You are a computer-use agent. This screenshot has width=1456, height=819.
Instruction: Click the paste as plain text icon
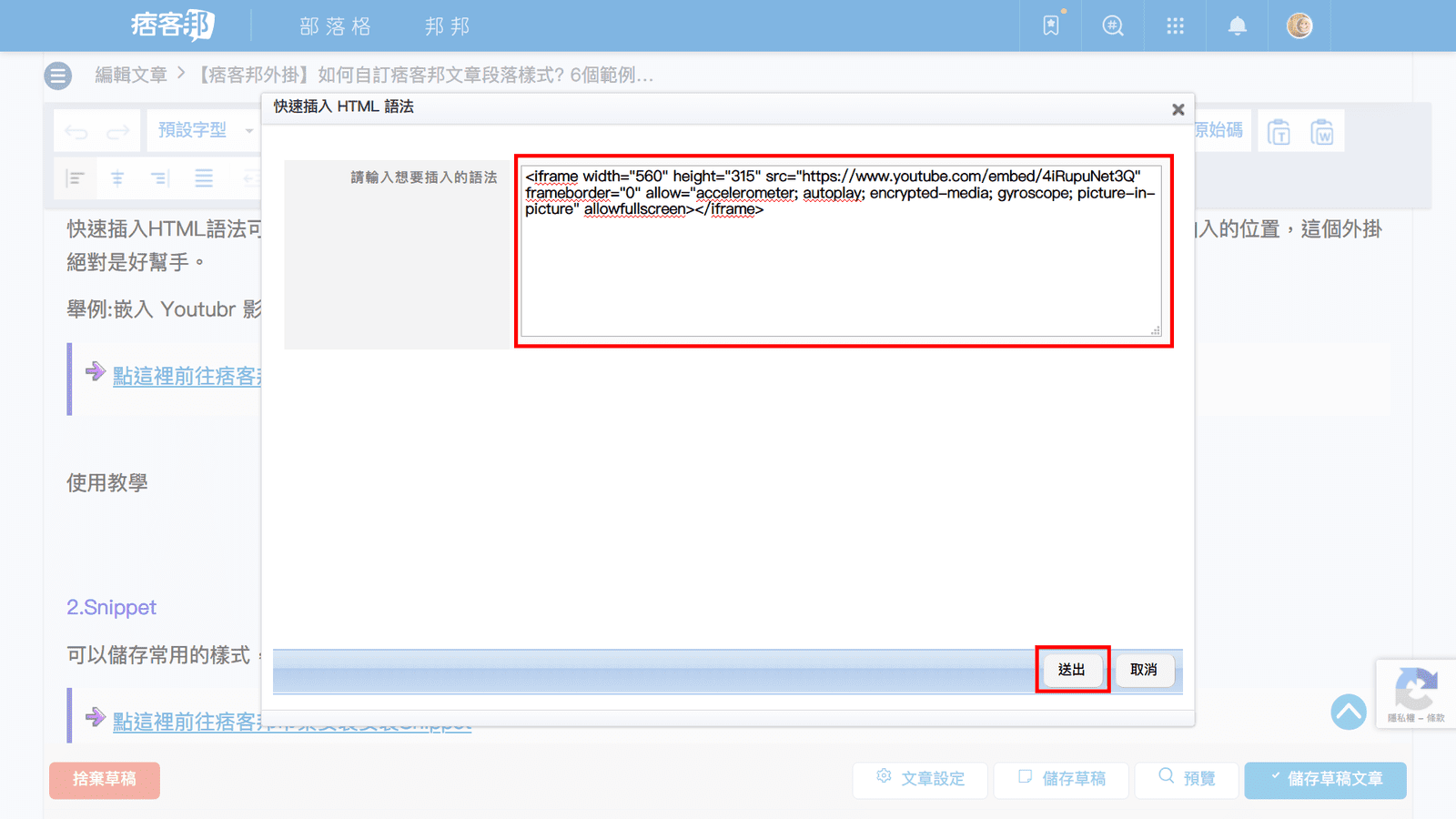tap(1279, 133)
